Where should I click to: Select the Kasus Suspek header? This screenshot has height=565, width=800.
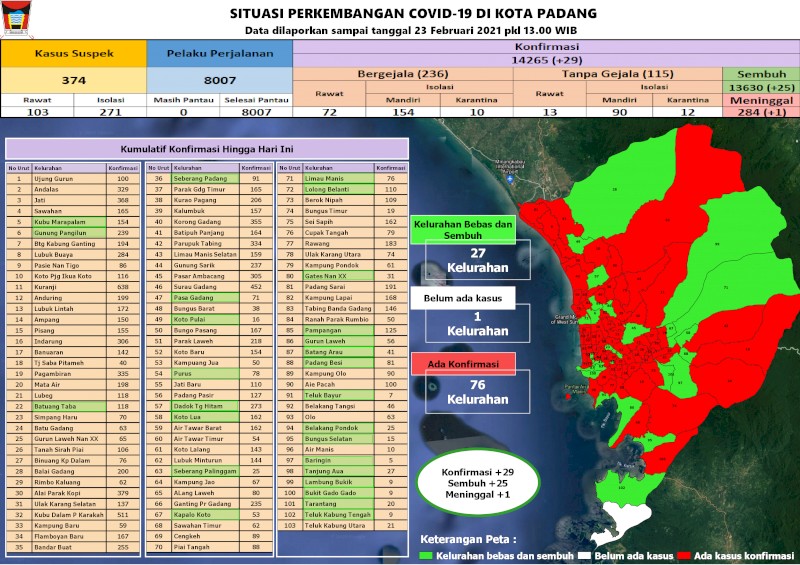(74, 54)
